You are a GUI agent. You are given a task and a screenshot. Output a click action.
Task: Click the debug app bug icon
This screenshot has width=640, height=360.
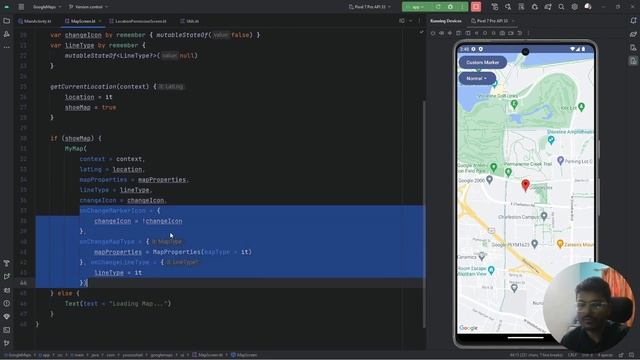coord(450,7)
